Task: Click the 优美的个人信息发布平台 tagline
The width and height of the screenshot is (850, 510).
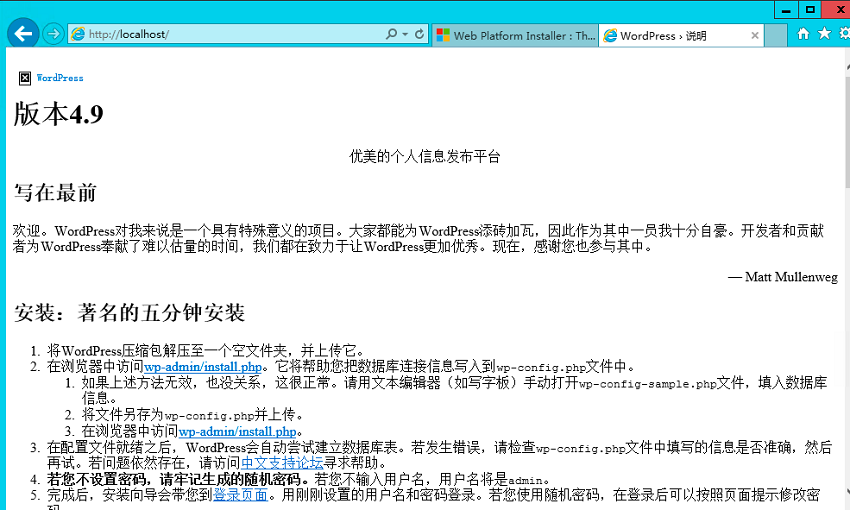Action: pos(425,157)
